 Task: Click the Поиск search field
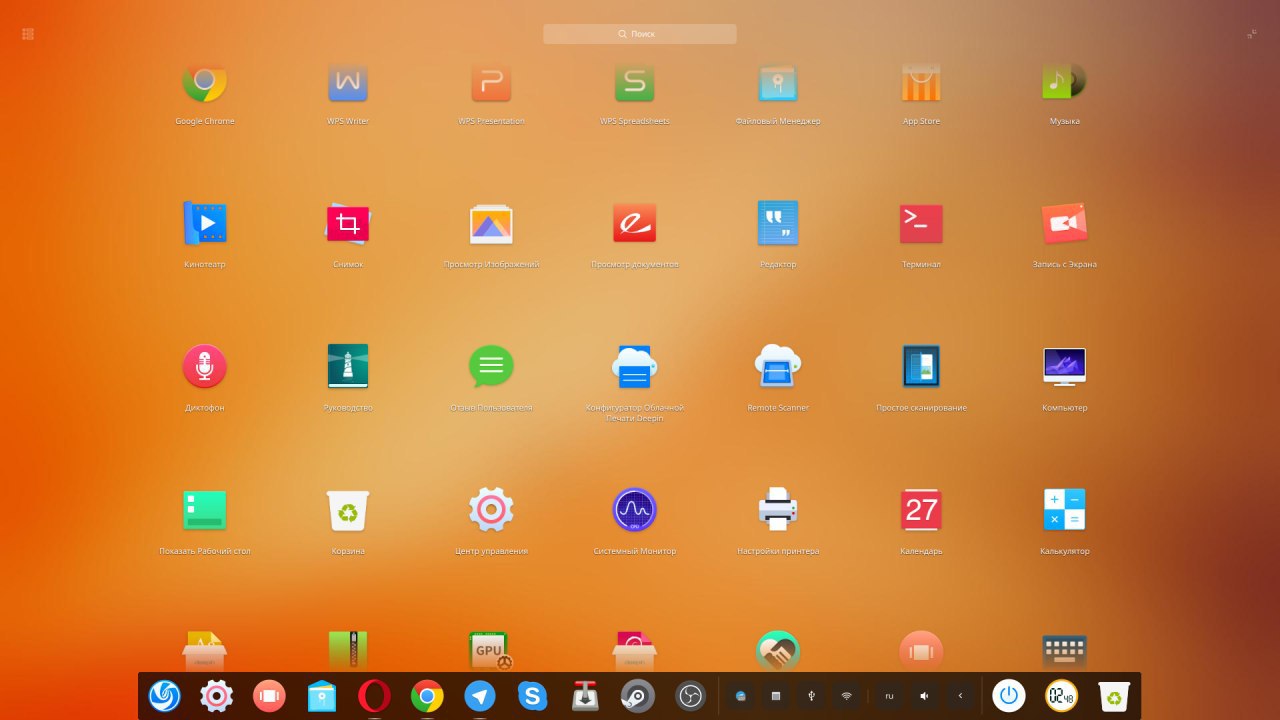tap(640, 34)
